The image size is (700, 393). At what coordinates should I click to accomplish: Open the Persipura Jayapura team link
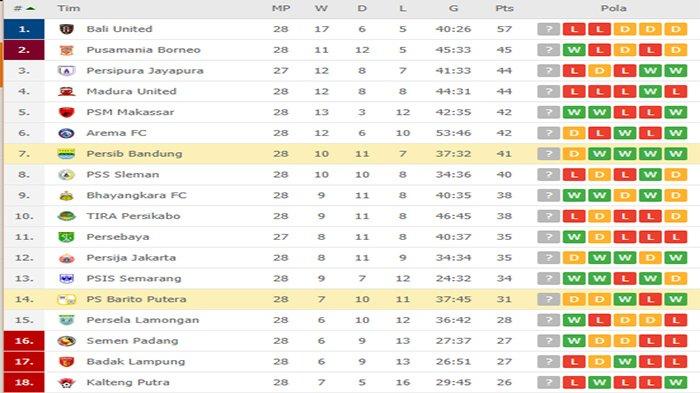[x=145, y=71]
